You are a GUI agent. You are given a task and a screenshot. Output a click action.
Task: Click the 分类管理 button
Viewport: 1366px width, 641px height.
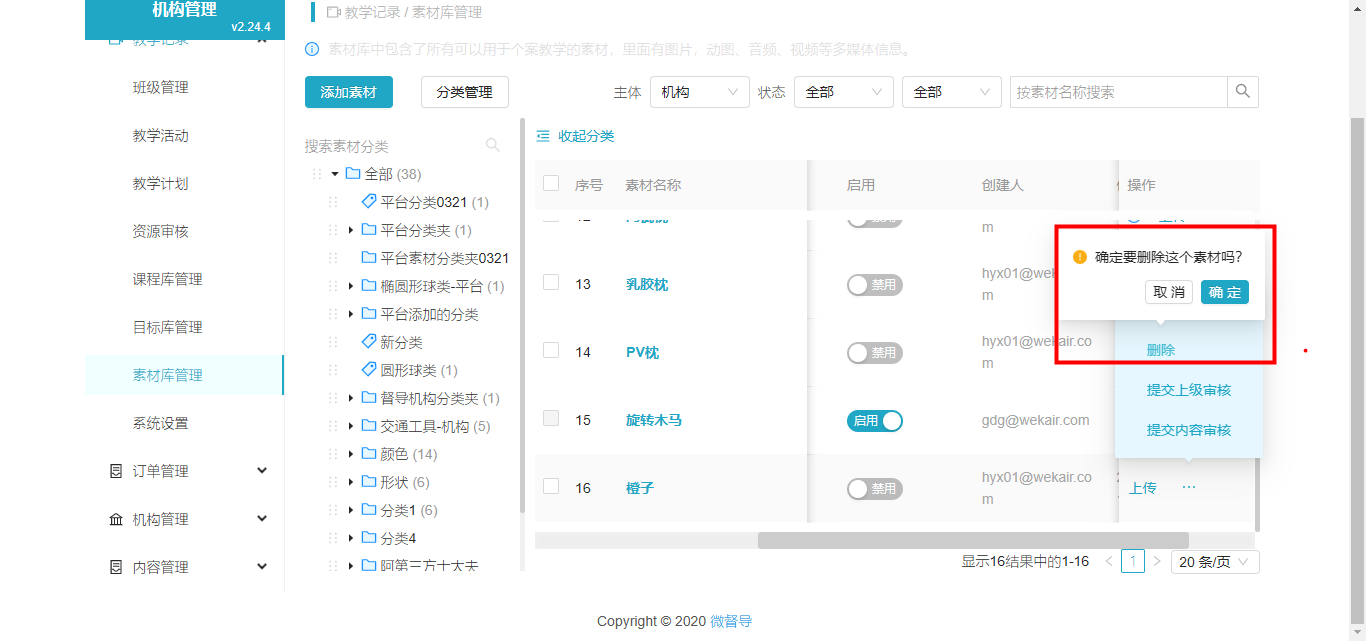click(x=465, y=92)
